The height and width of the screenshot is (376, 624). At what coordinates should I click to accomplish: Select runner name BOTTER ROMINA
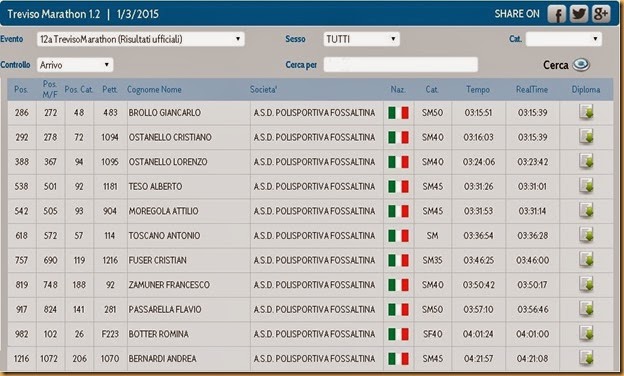coord(158,334)
